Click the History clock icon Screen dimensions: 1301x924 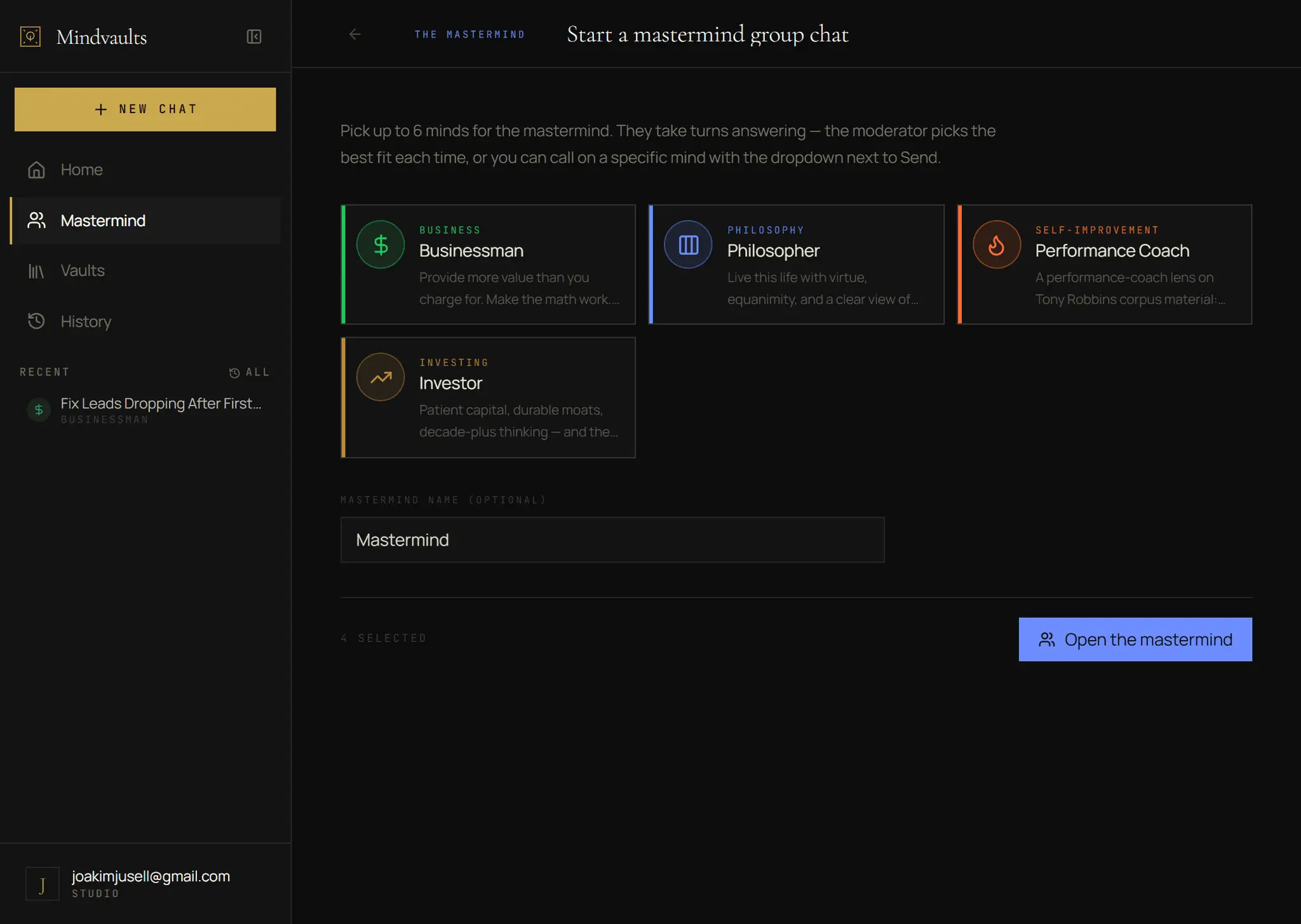tap(36, 321)
